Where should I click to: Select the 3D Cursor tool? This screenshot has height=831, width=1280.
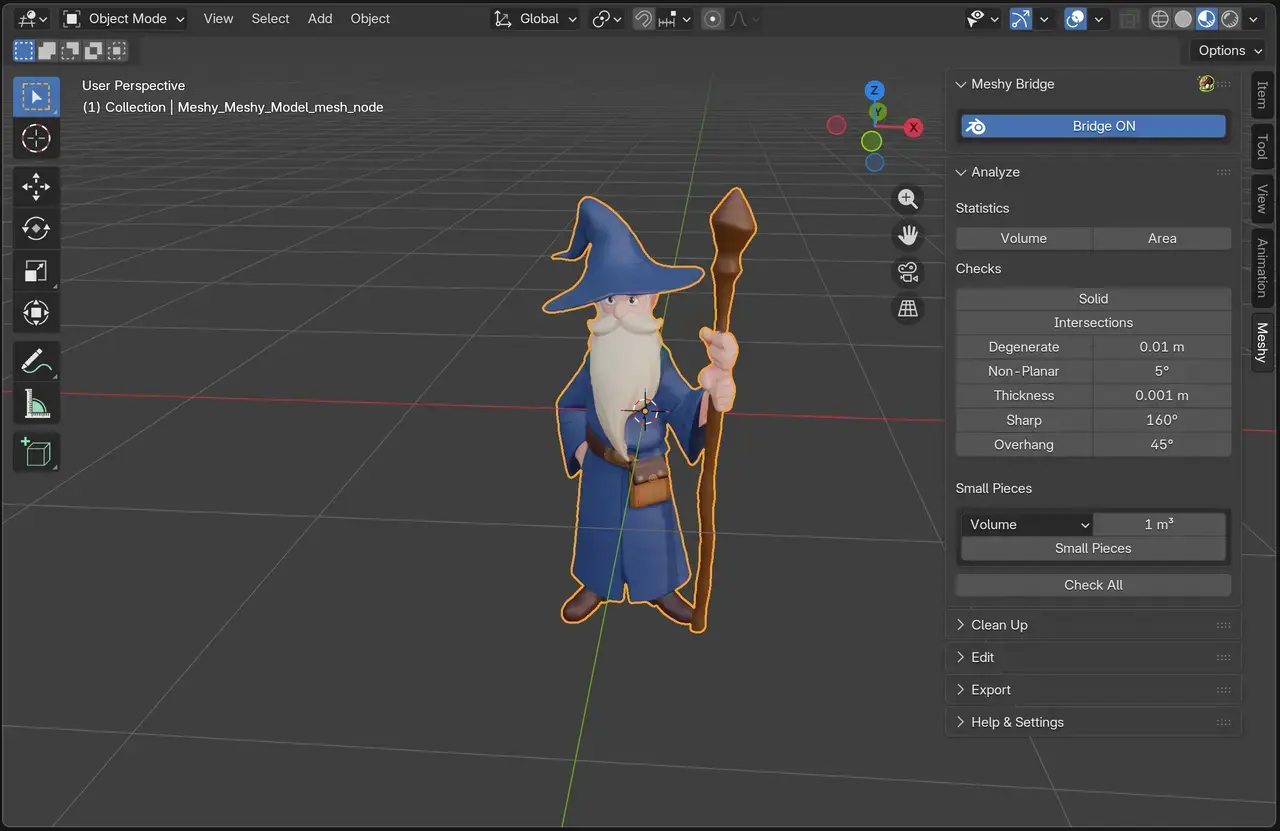36,139
